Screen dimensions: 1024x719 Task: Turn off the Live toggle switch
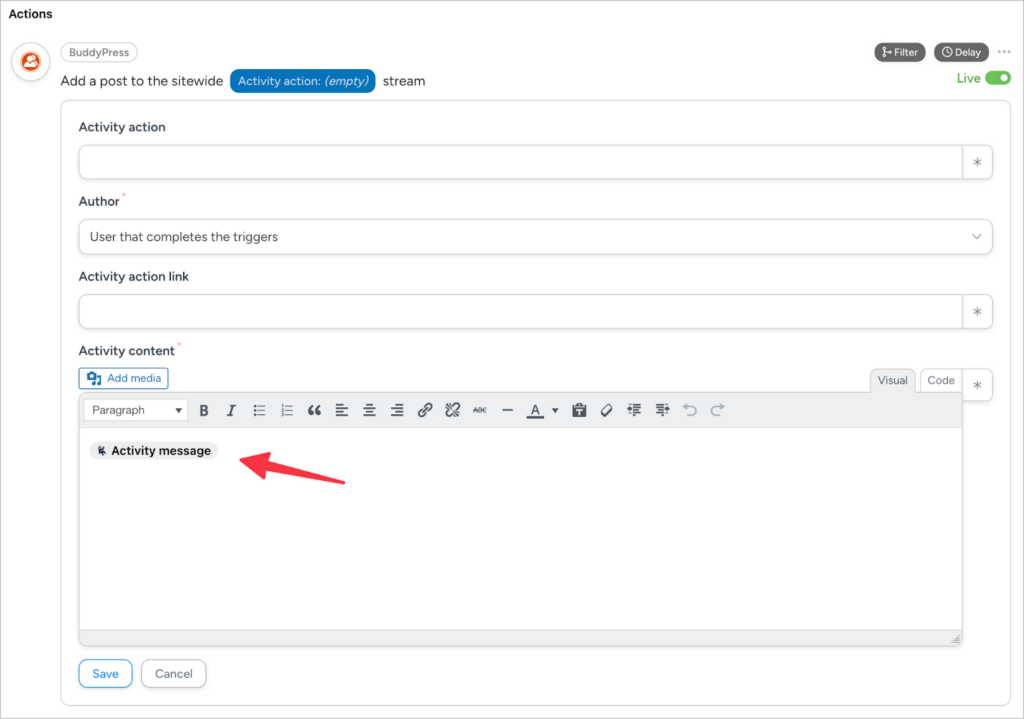997,78
